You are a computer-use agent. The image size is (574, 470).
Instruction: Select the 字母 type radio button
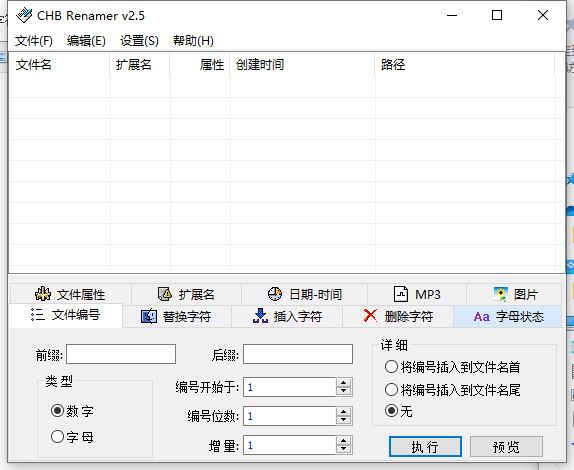point(57,436)
